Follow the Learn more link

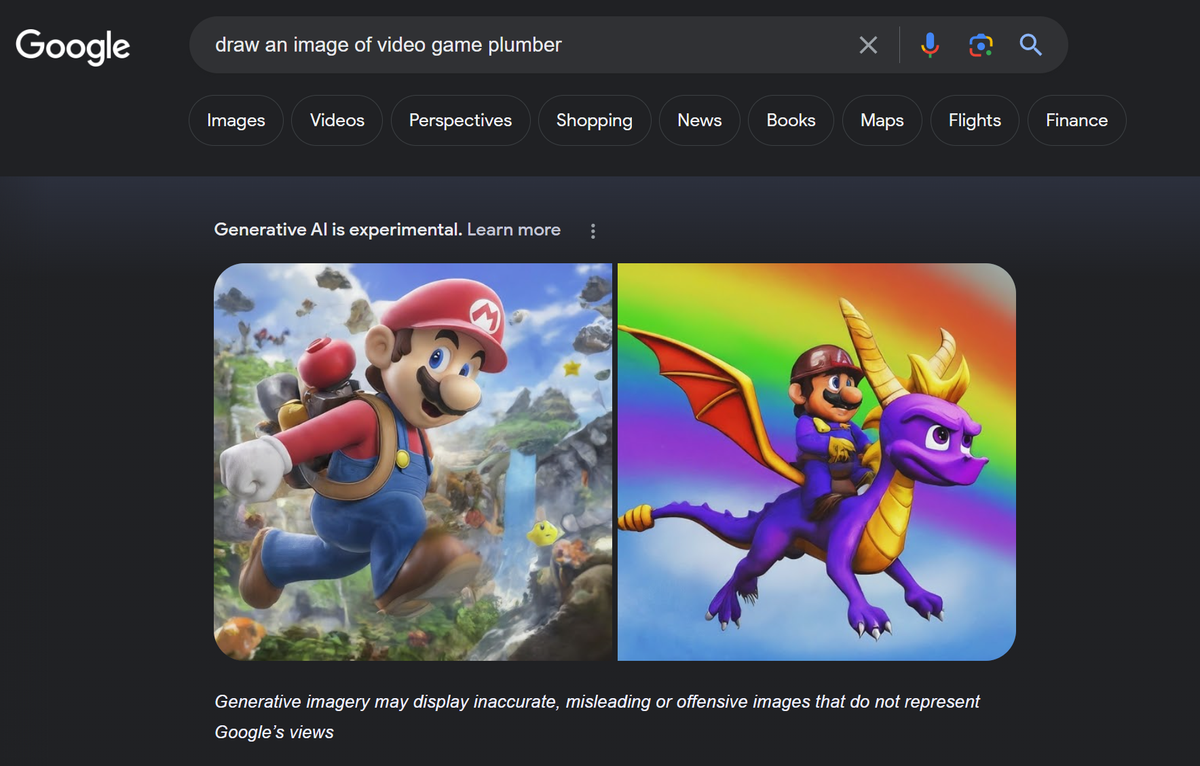(514, 230)
